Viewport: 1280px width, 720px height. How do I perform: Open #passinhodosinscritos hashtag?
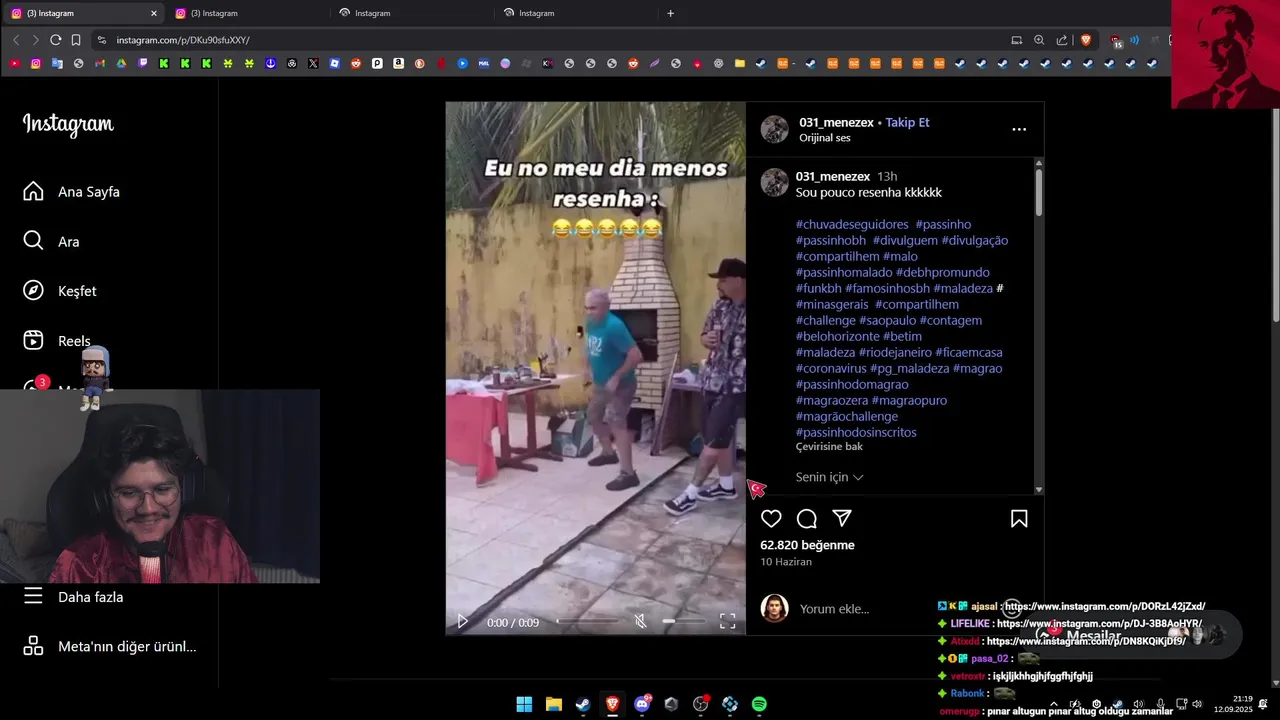click(856, 432)
